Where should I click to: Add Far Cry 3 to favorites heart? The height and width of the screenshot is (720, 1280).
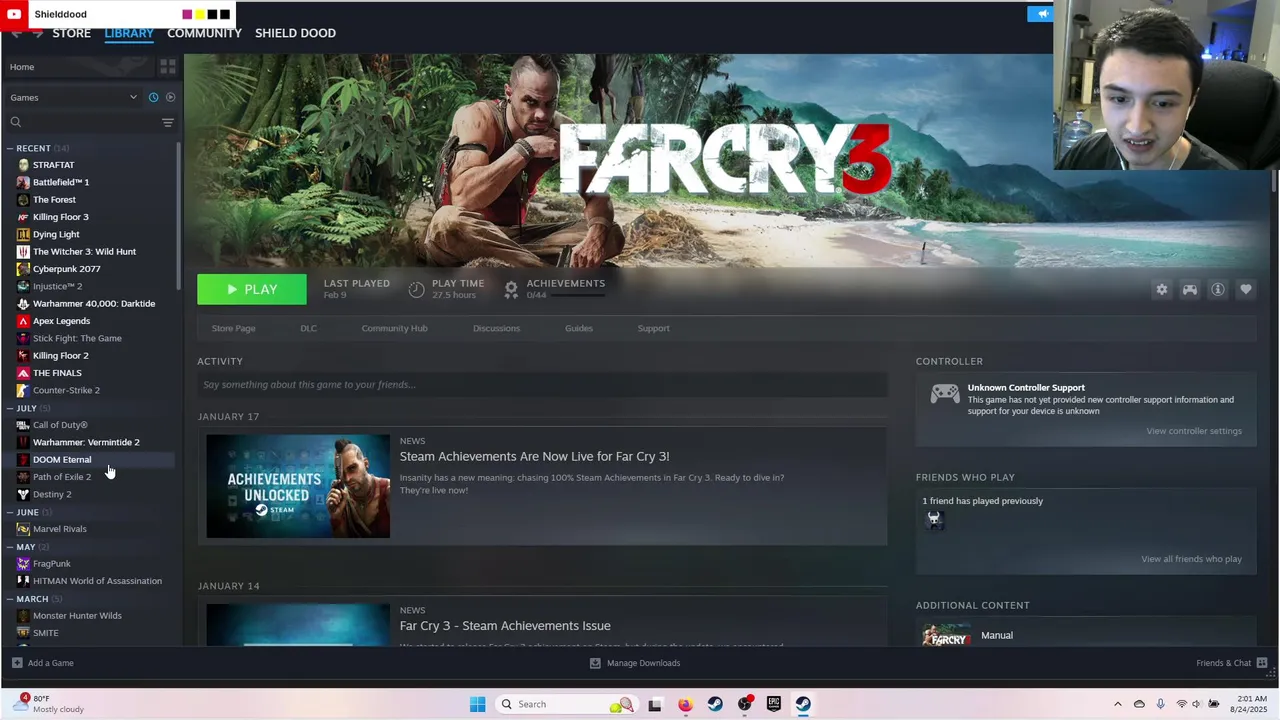(1246, 289)
